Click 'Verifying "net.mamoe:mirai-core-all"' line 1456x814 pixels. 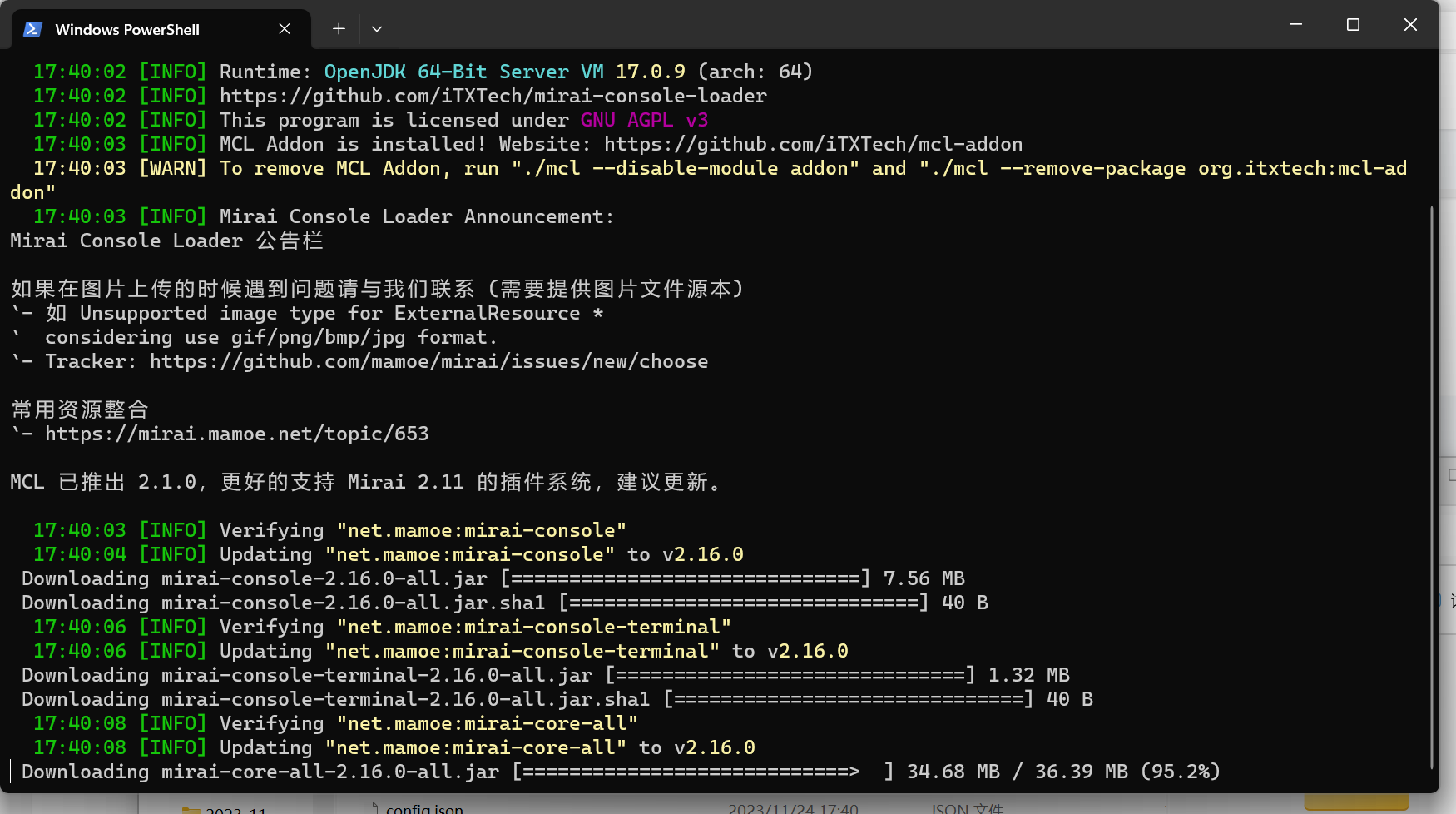[428, 723]
